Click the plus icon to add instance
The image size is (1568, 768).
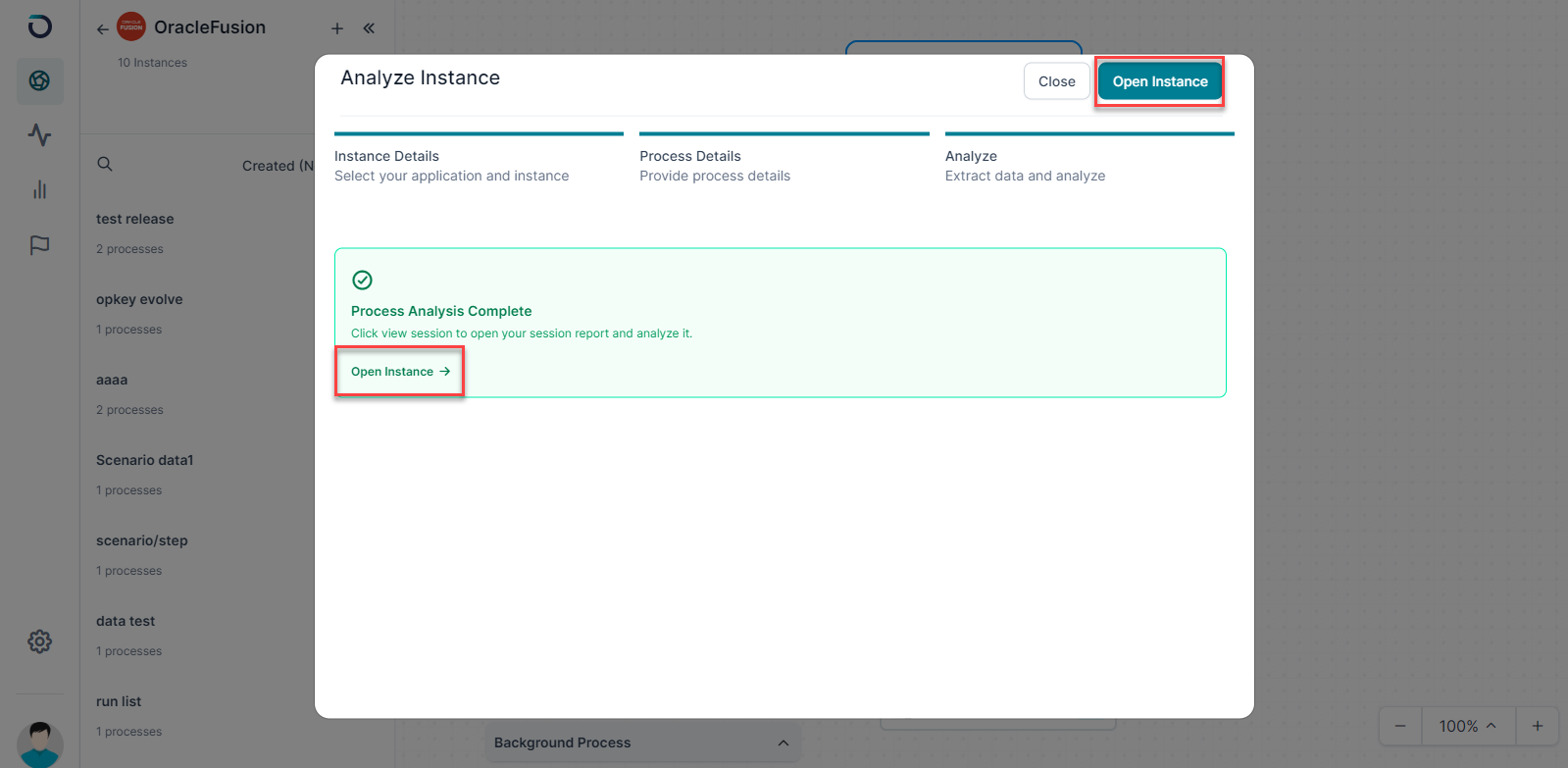click(337, 28)
